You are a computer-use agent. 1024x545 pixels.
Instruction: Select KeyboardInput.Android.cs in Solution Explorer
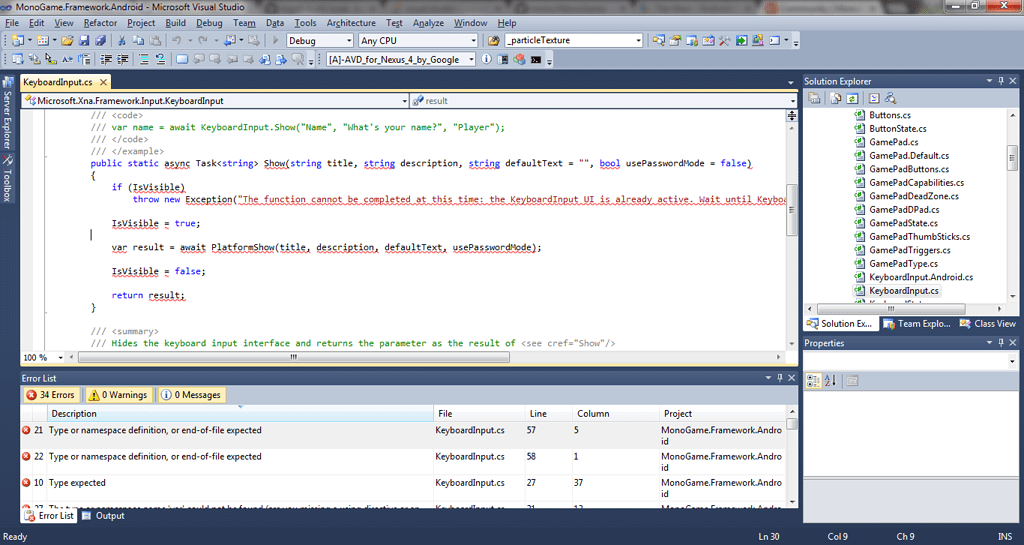click(920, 277)
